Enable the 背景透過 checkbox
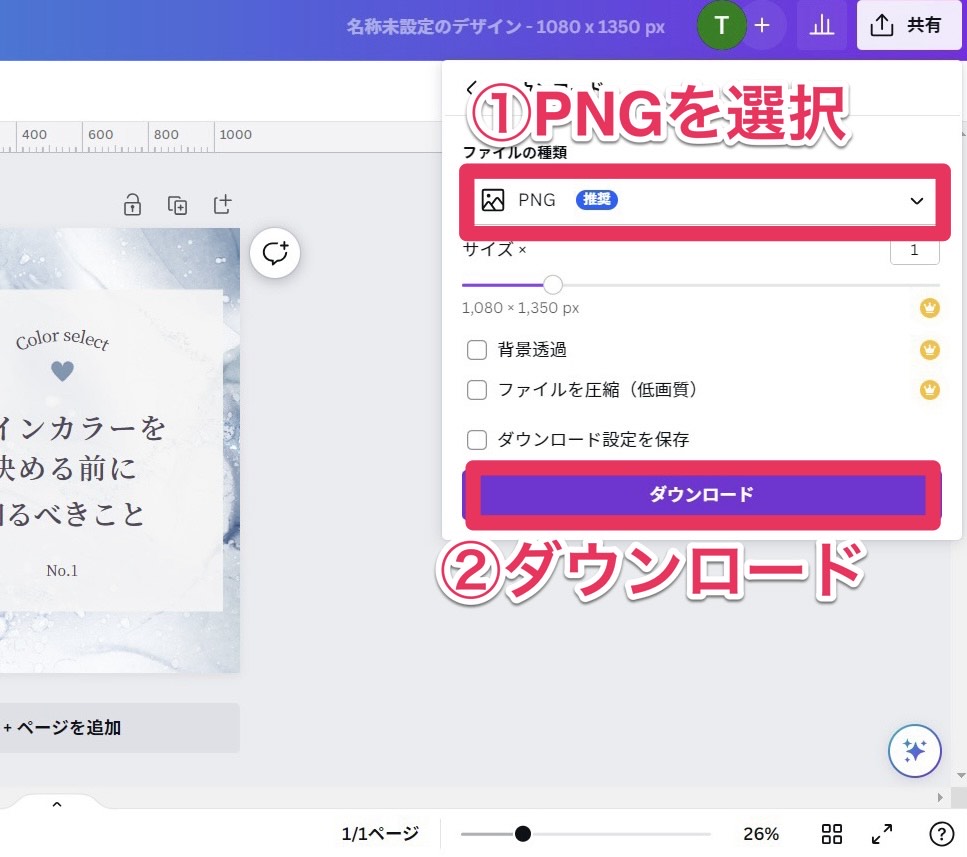The image size is (967, 857). pyautogui.click(x=477, y=350)
